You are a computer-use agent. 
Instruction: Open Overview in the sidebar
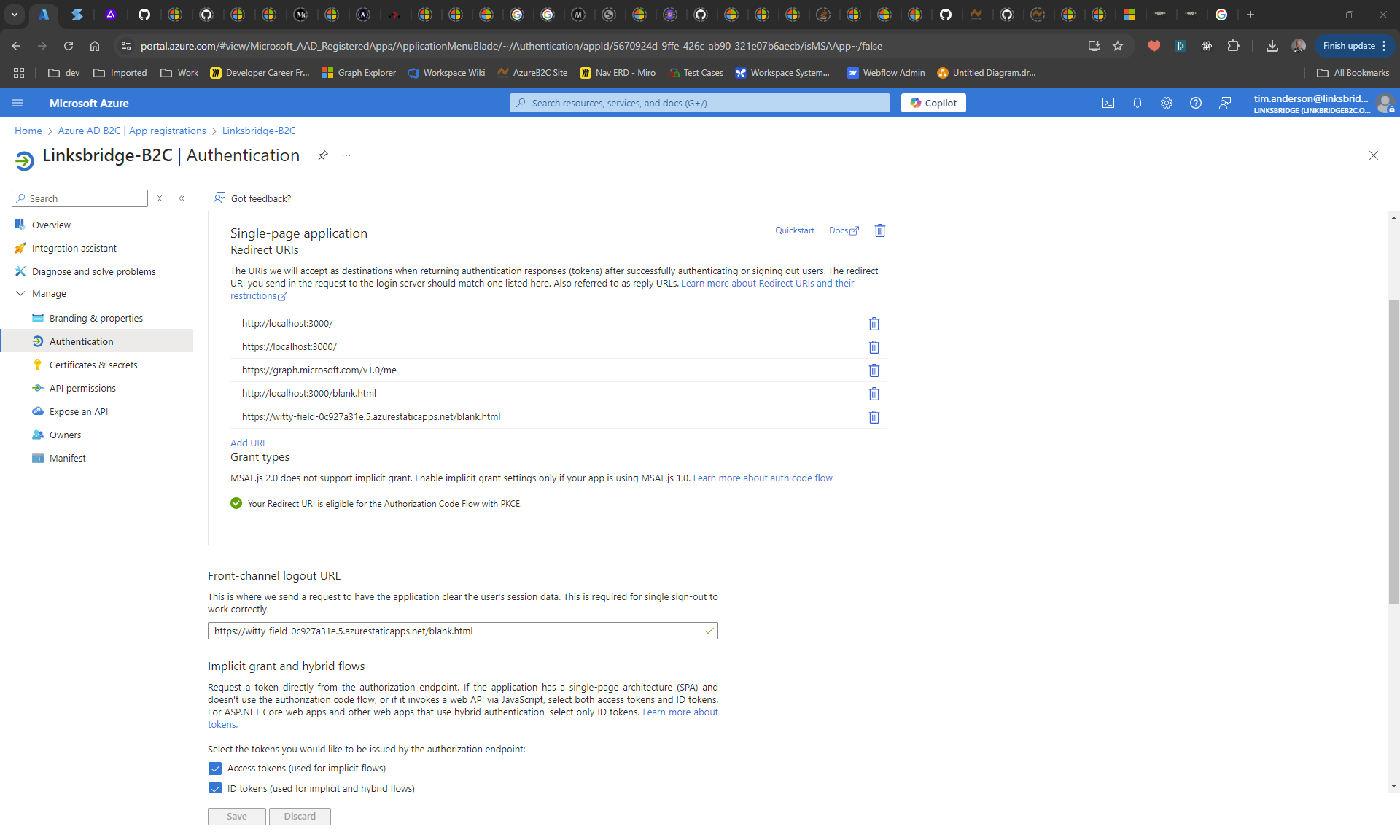51,225
